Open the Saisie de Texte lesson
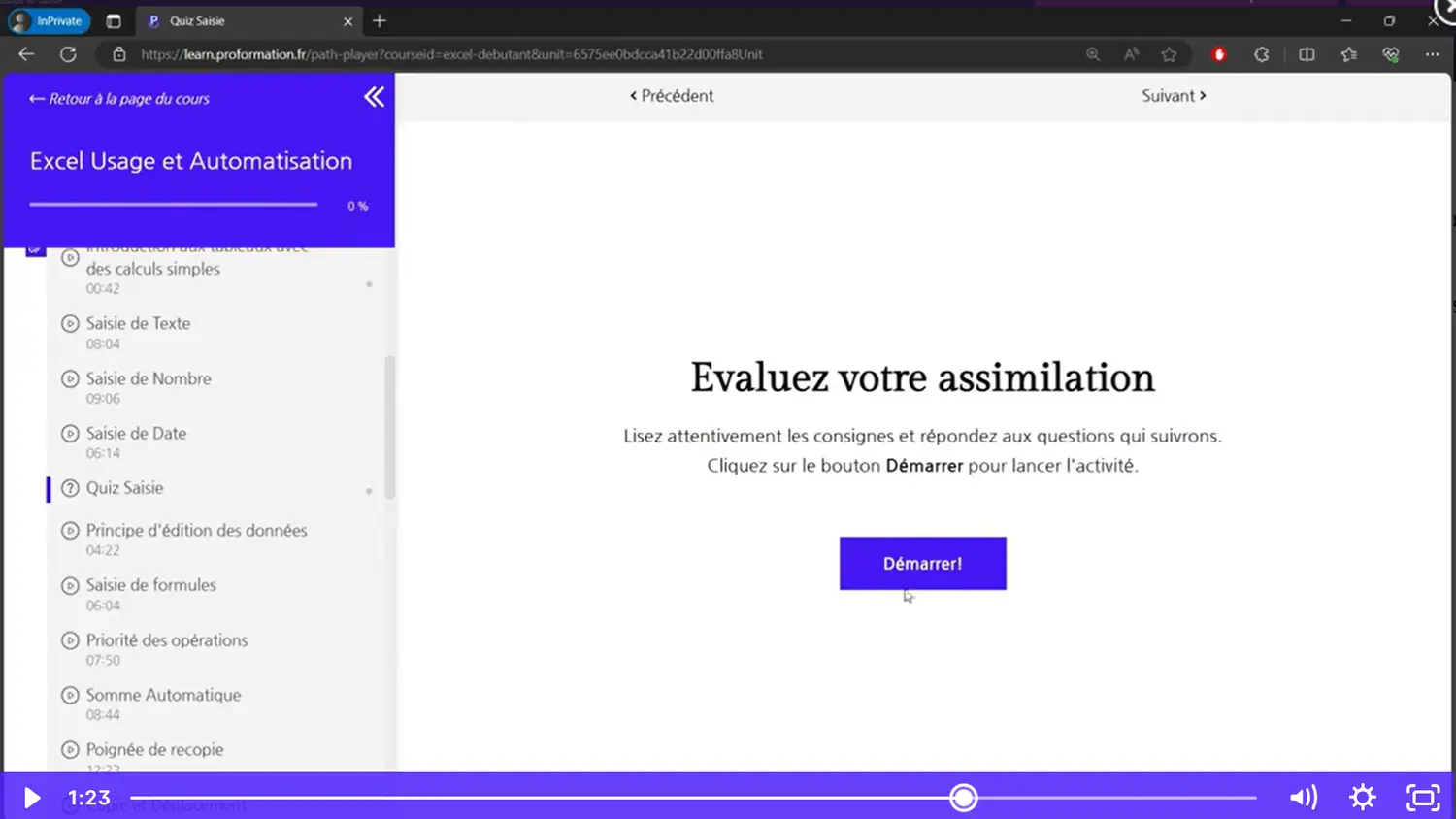Viewport: 1456px width, 819px height. [138, 323]
